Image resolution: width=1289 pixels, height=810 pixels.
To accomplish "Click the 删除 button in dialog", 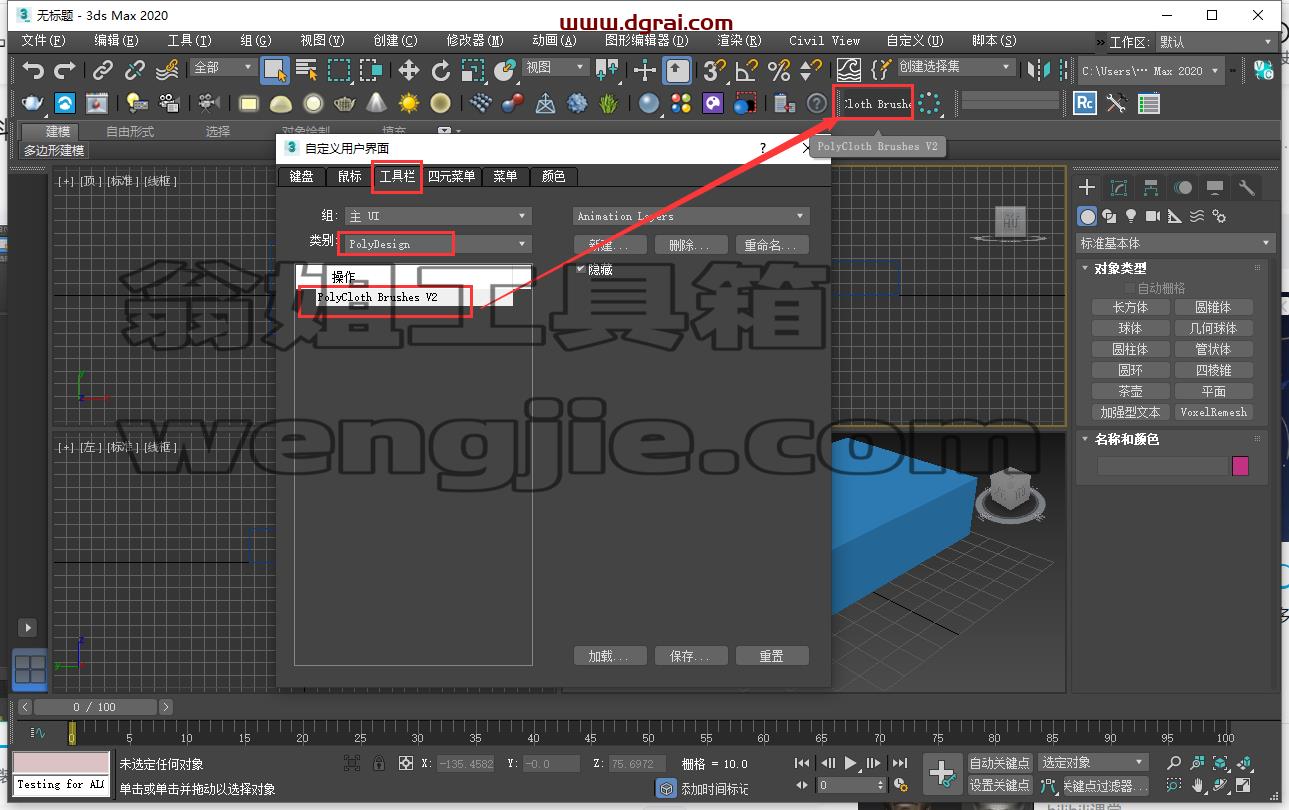I will 691,245.
